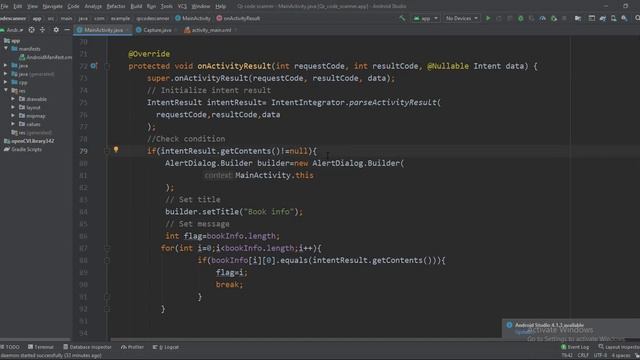Image resolution: width=640 pixels, height=360 pixels.
Task: Place cursor on builder.setTitle line
Action: click(x=234, y=211)
